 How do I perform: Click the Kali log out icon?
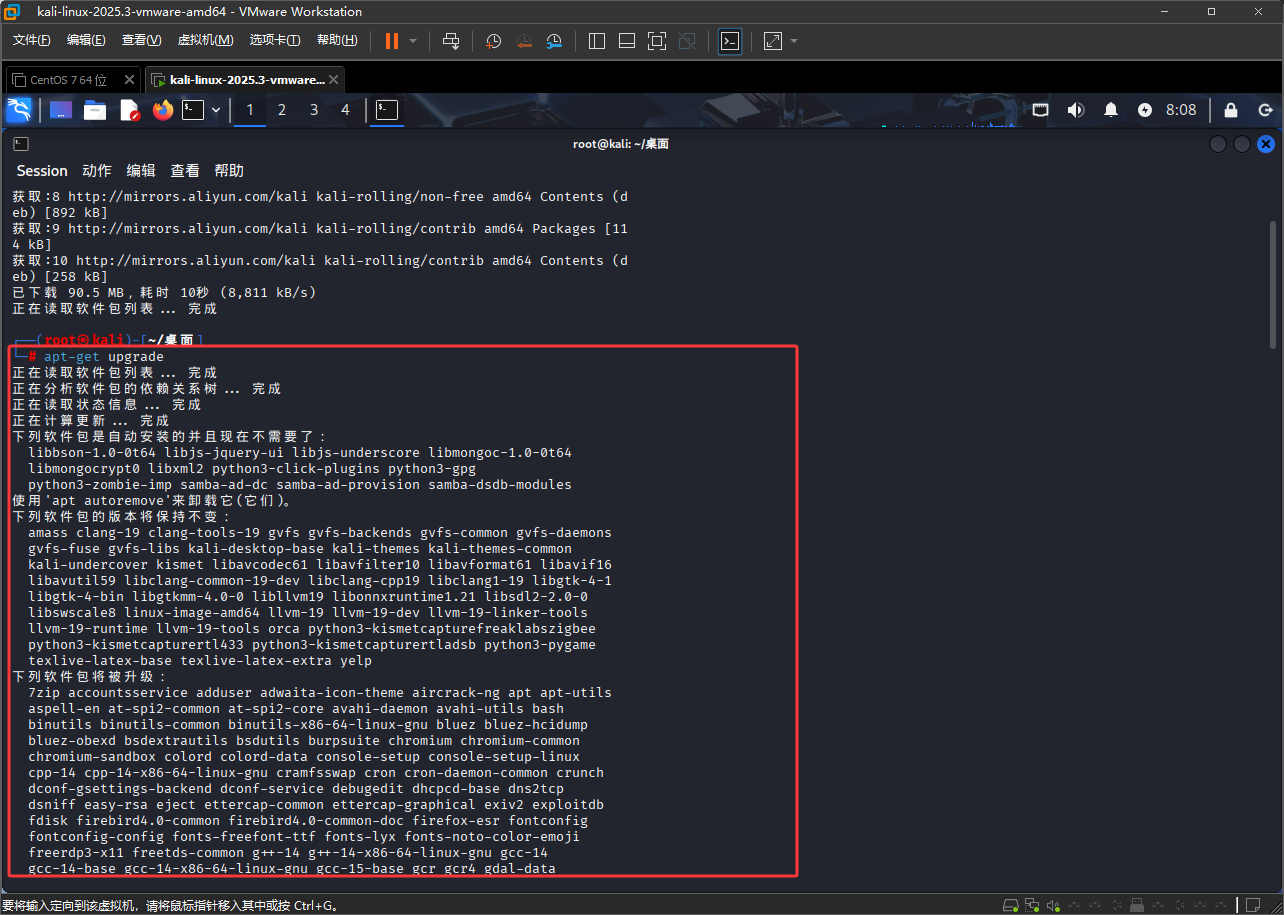[x=1265, y=110]
